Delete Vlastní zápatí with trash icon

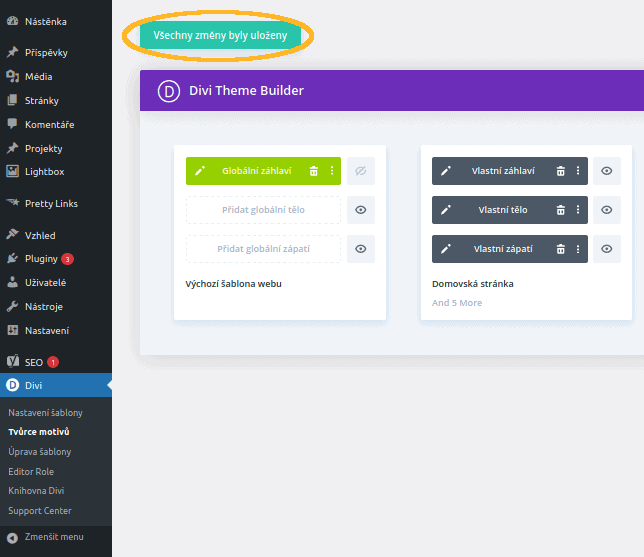click(561, 249)
